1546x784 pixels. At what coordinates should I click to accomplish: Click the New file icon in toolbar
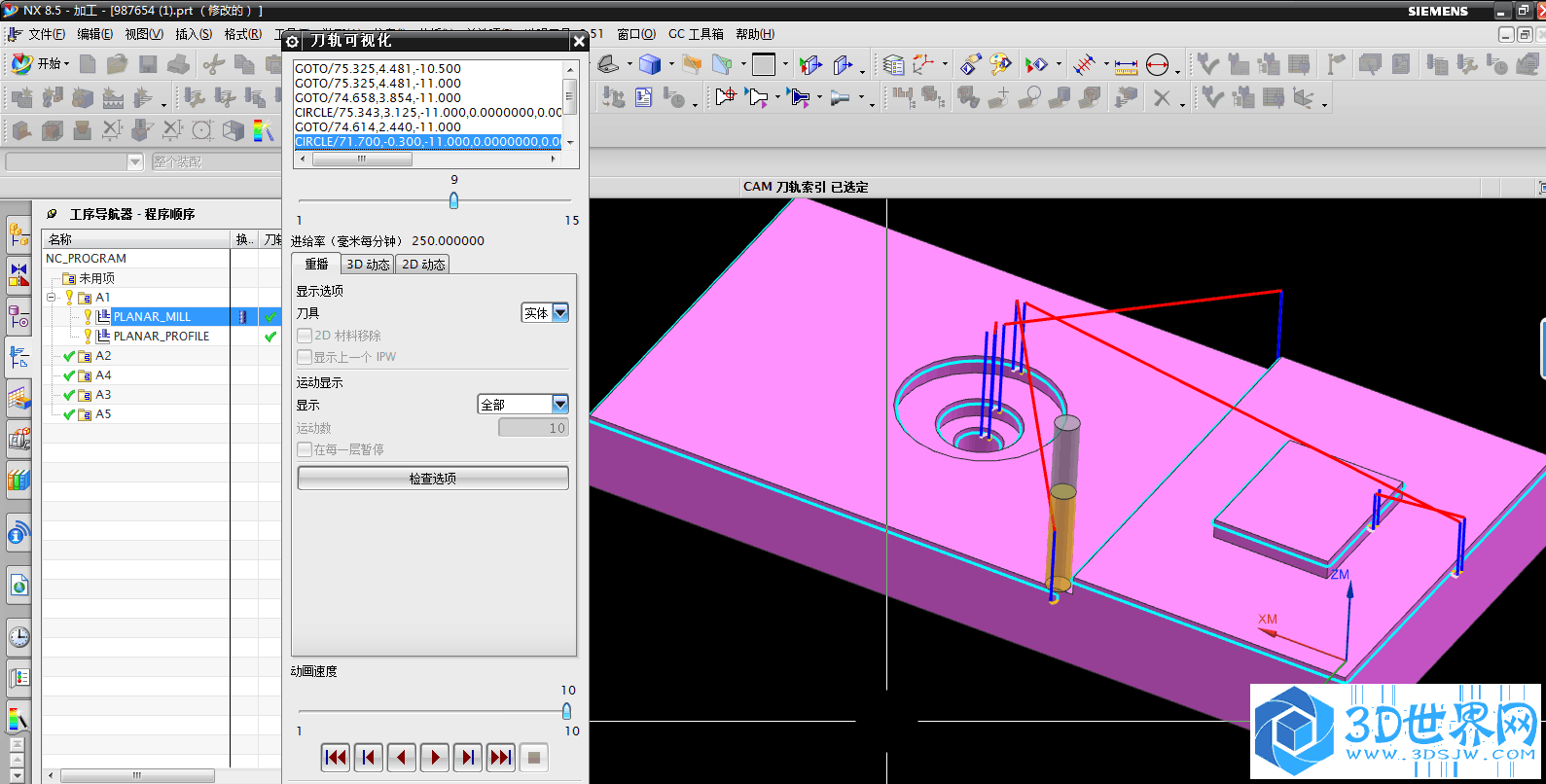[89, 64]
